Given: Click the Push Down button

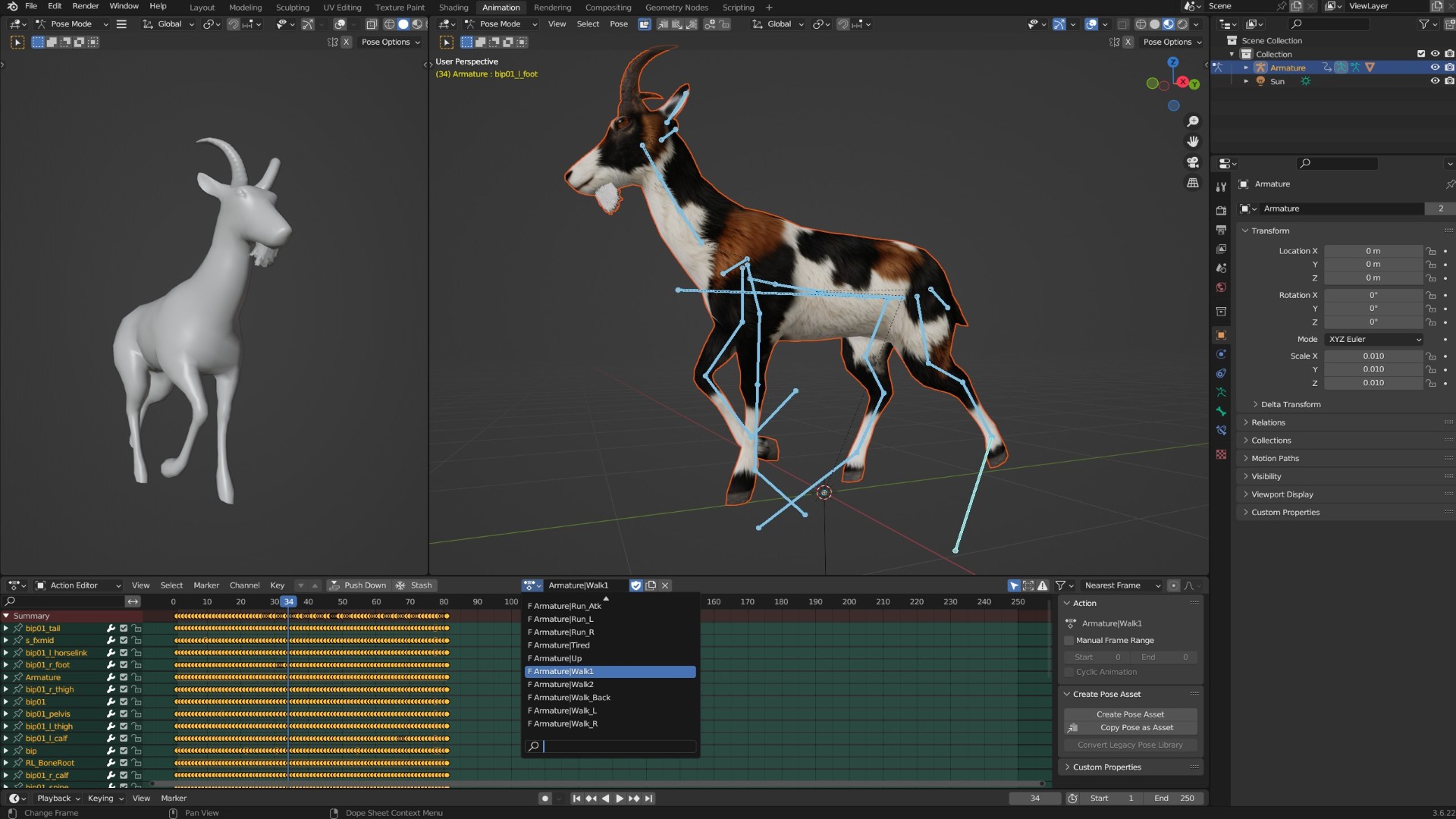Looking at the screenshot, I should (x=358, y=585).
